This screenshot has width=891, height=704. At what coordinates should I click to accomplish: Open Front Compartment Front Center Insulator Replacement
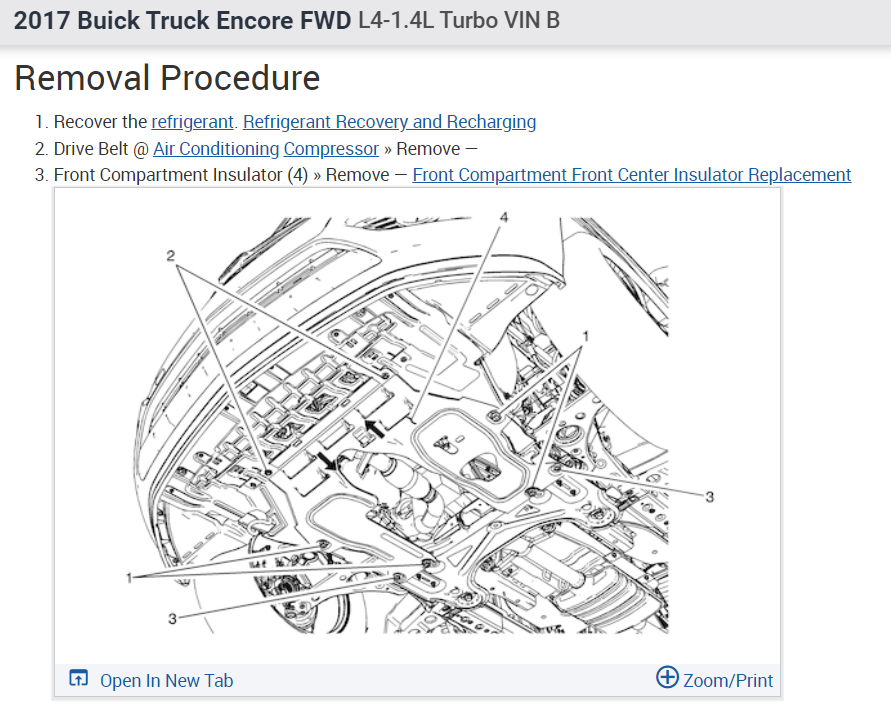[631, 175]
